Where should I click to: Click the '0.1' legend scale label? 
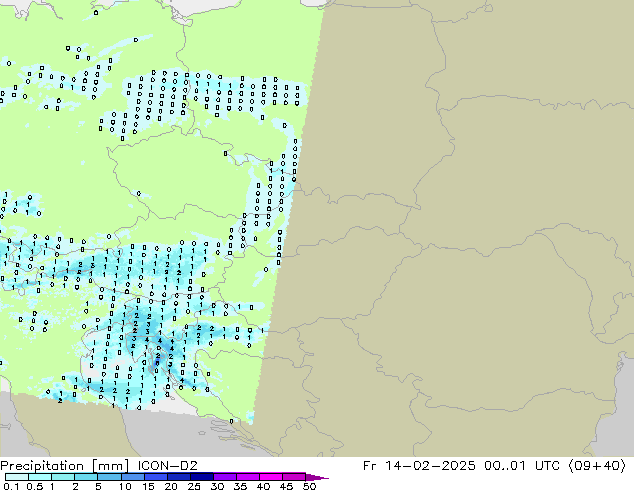[x=10, y=486]
